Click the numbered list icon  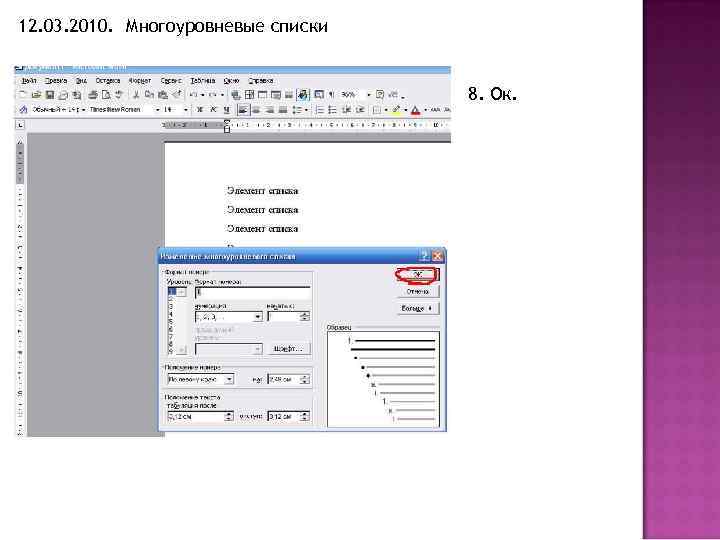pyautogui.click(x=320, y=110)
